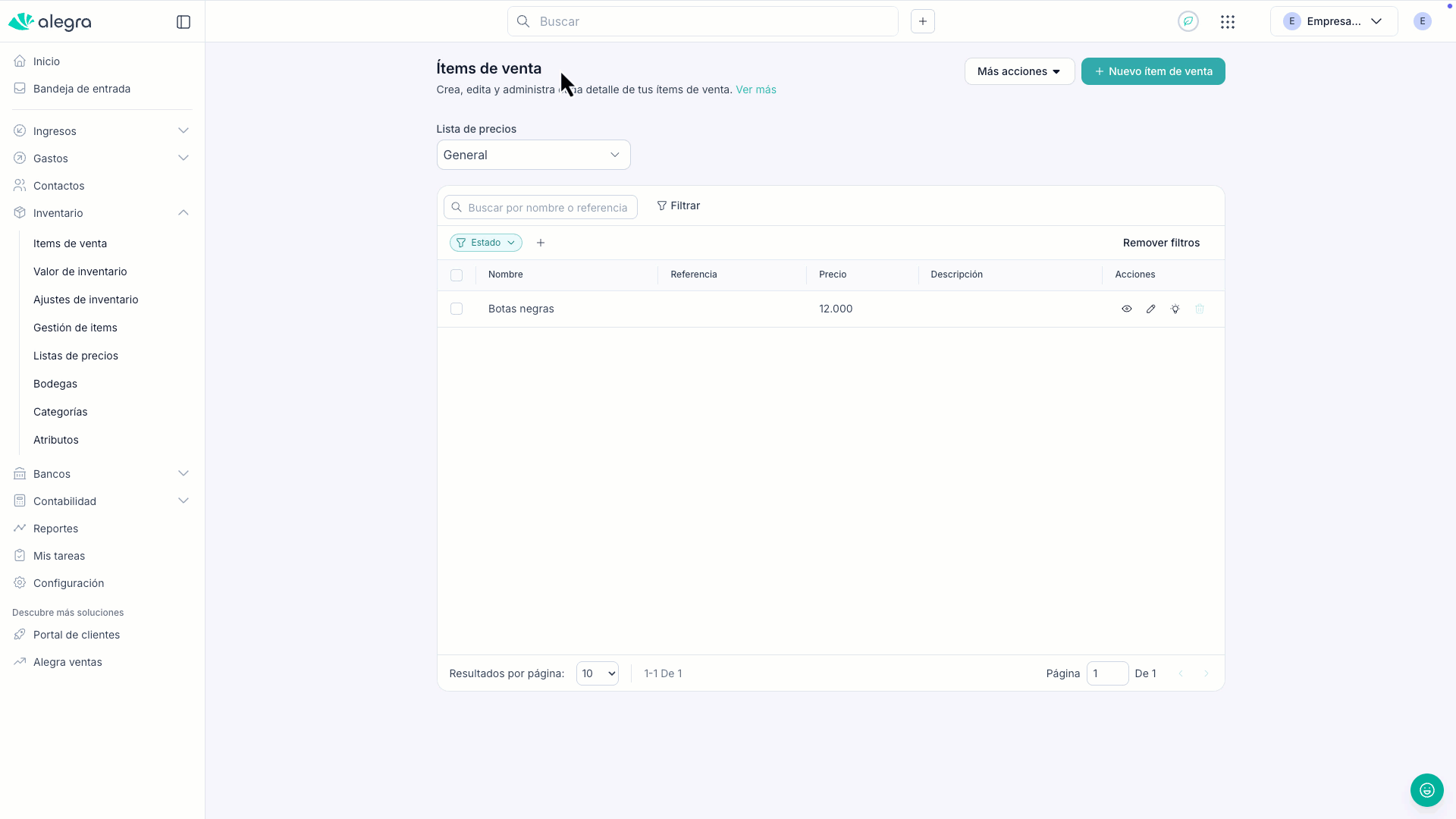The width and height of the screenshot is (1456, 819).
Task: Open the Estado filter dropdown
Action: [x=486, y=243]
